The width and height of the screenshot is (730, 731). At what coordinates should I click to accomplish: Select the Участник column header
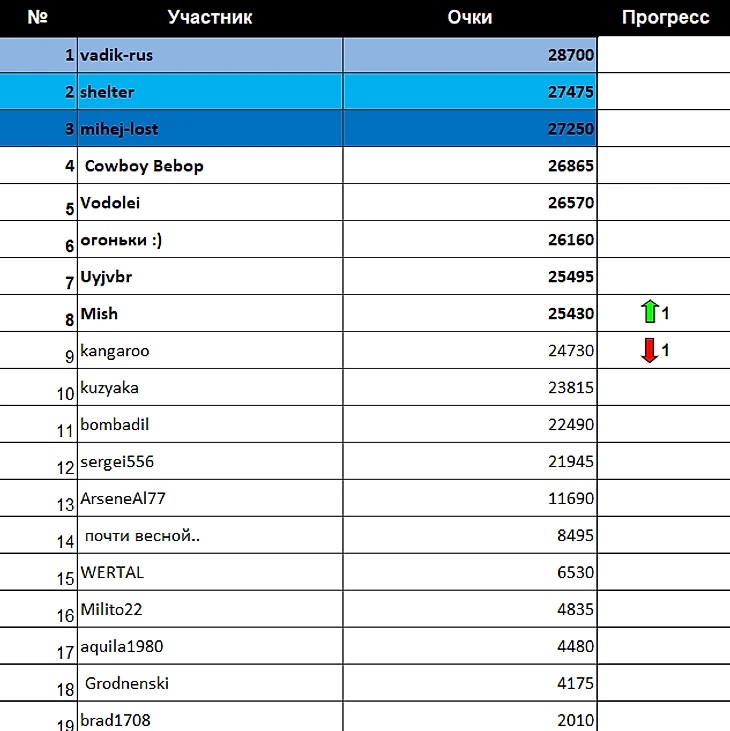210,18
